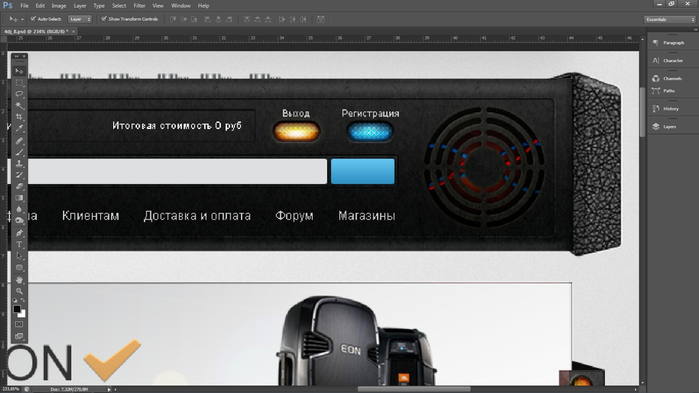Open the Layer menu

pyautogui.click(x=80, y=6)
